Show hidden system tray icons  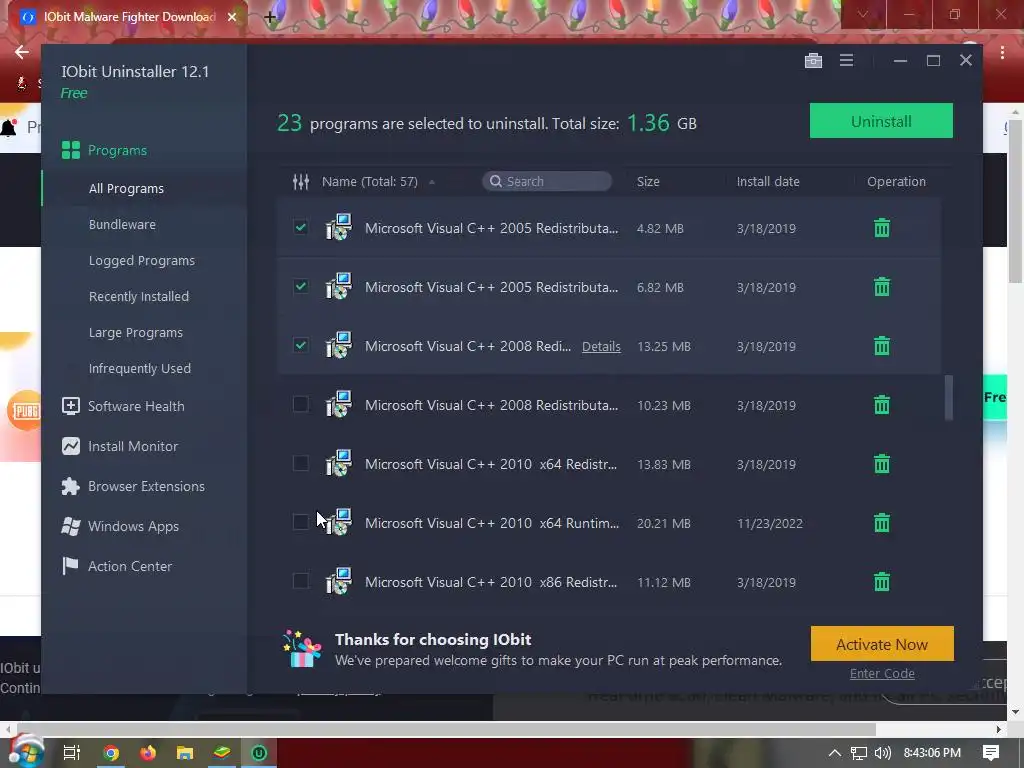[835, 753]
